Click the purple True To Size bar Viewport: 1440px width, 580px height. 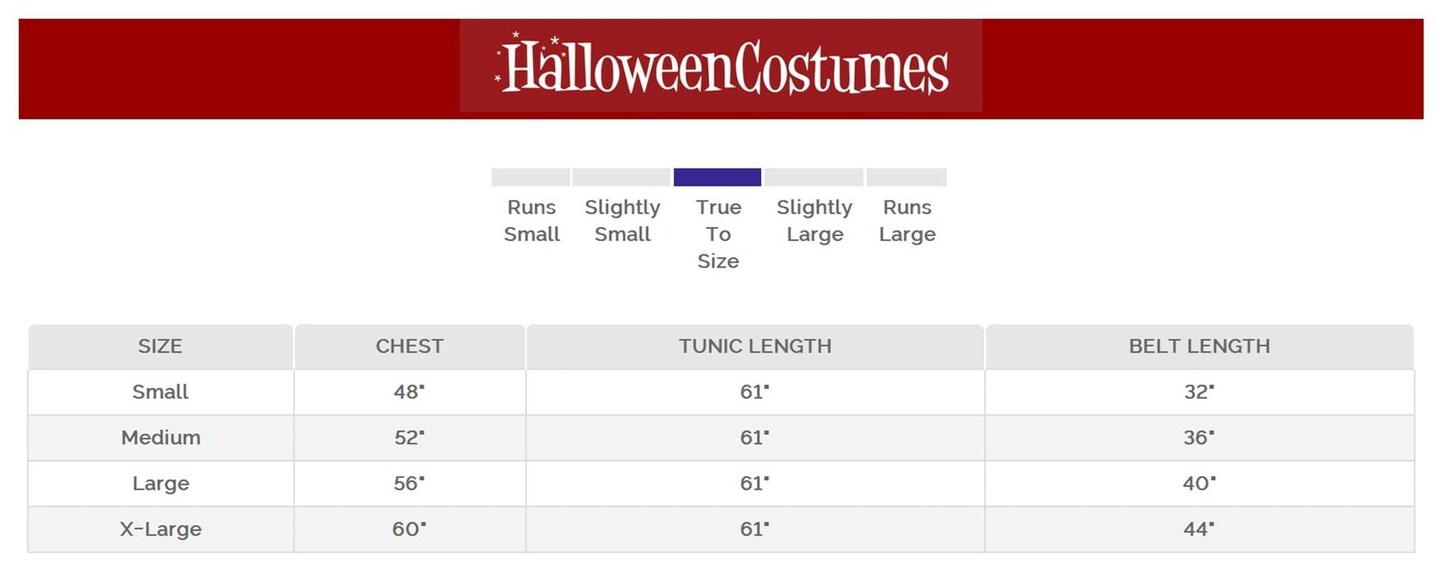tap(717, 177)
